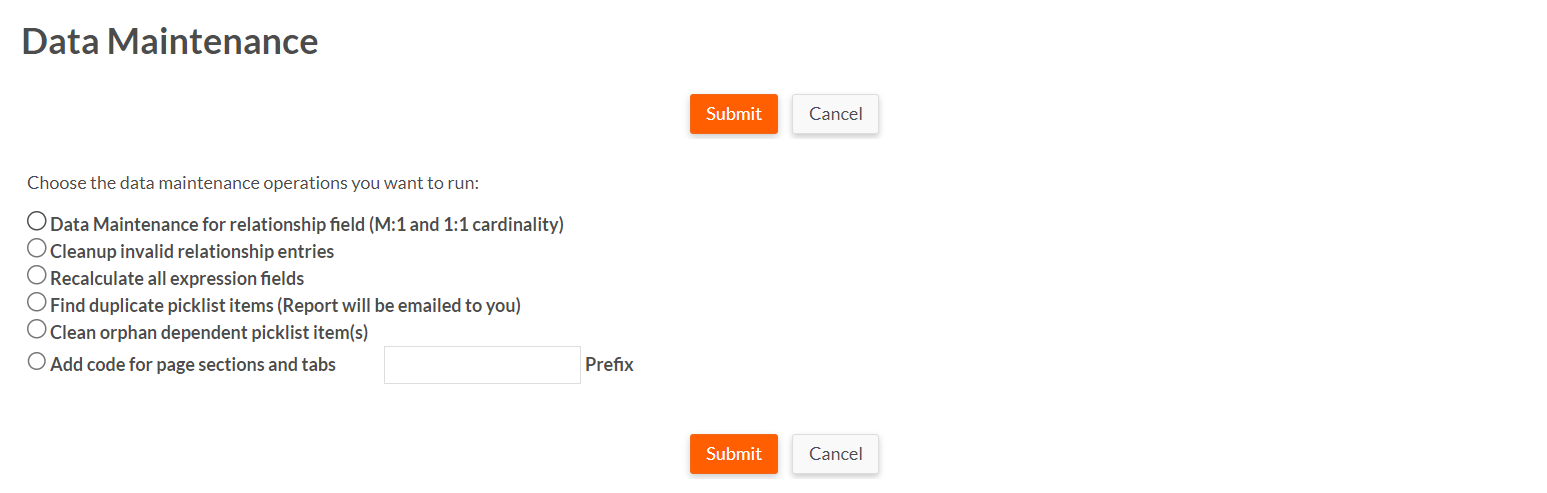Select the Find duplicate picklist items radio button
Viewport: 1547px width, 493px height.
[x=37, y=301]
